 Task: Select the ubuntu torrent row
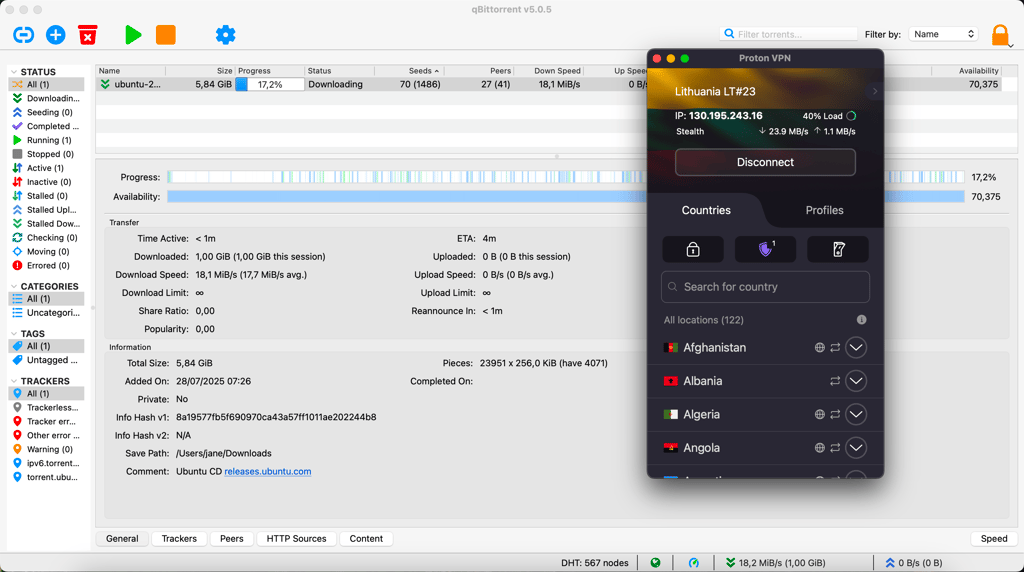click(x=371, y=84)
